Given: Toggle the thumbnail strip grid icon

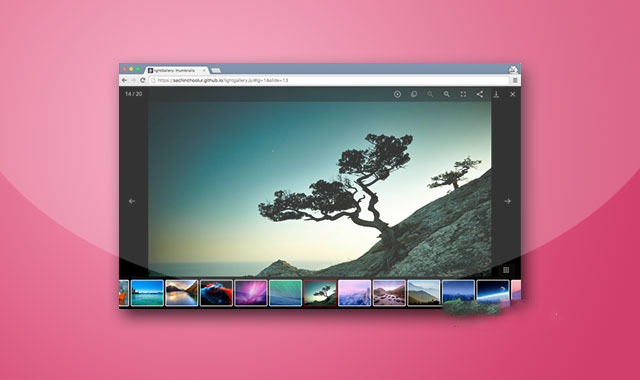Looking at the screenshot, I should pyautogui.click(x=506, y=270).
